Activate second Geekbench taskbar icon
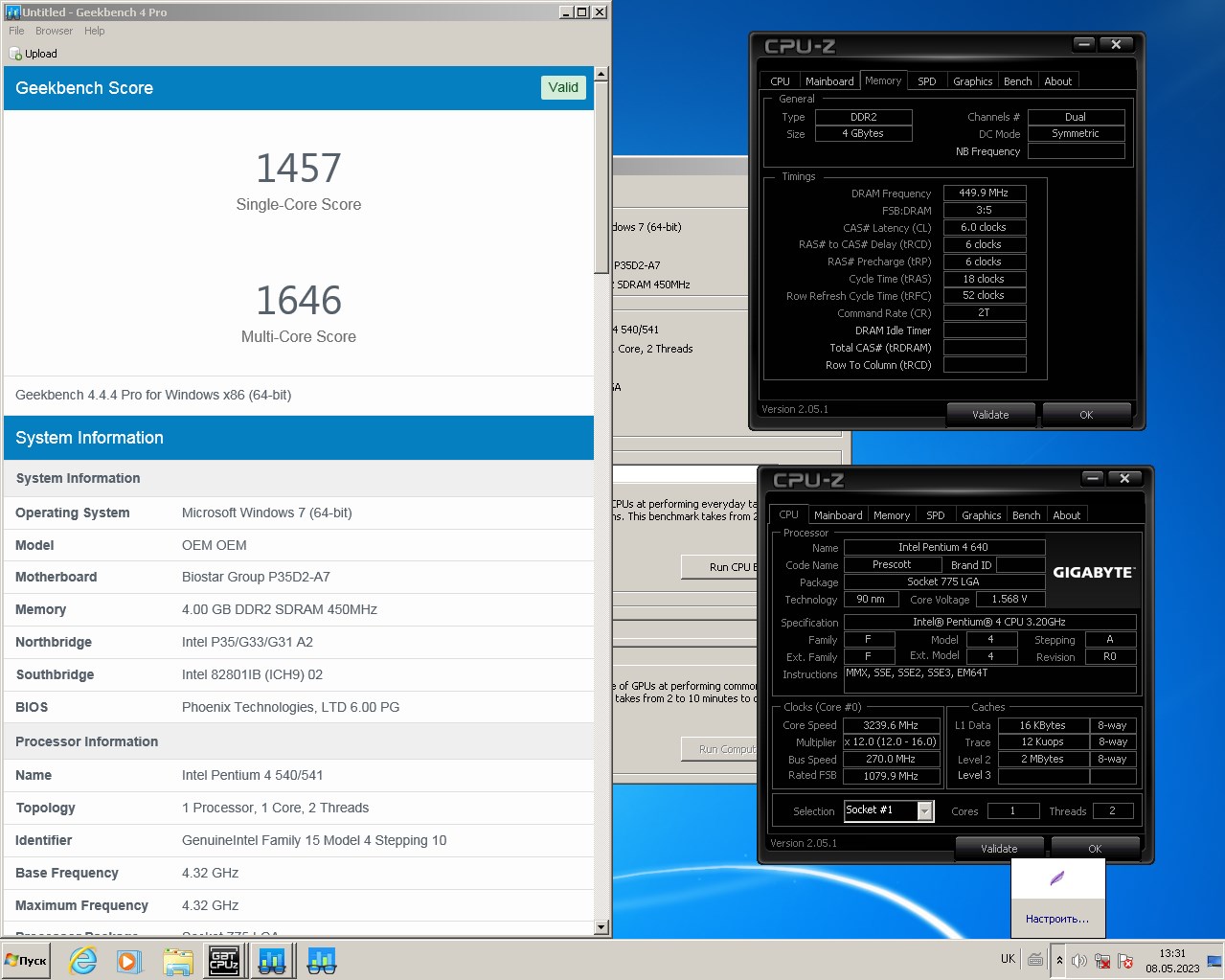The height and width of the screenshot is (980, 1225). [321, 960]
